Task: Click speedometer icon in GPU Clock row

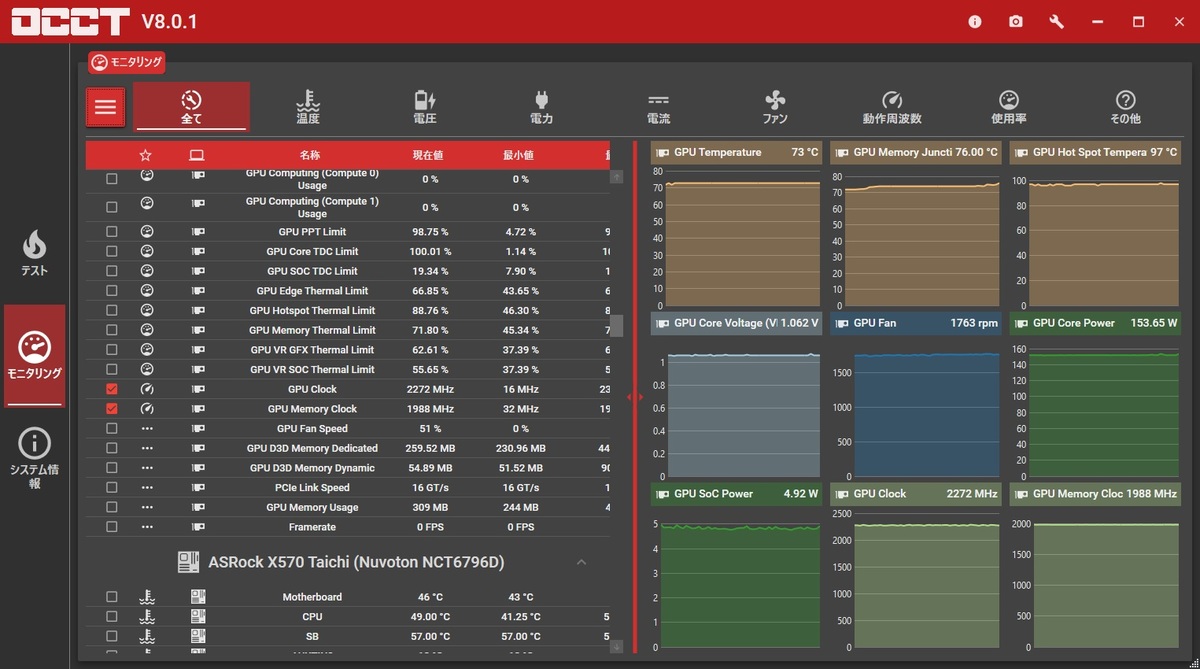Action: coord(147,389)
